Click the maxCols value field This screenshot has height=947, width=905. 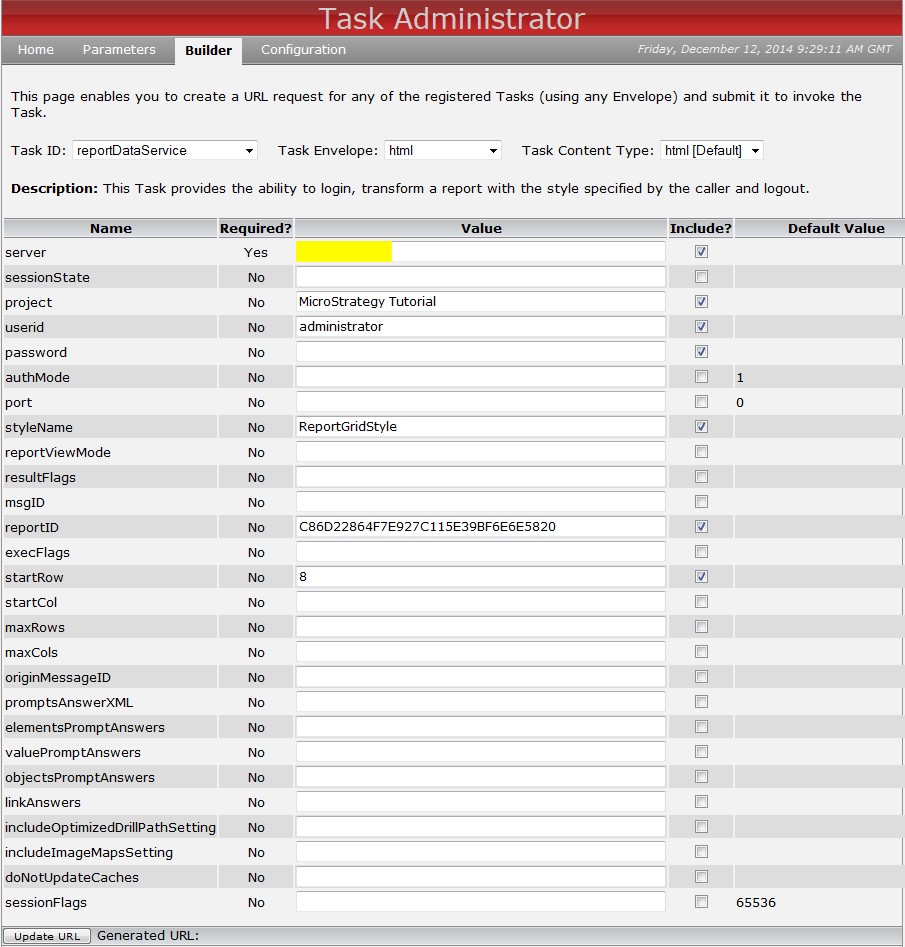pyautogui.click(x=480, y=652)
